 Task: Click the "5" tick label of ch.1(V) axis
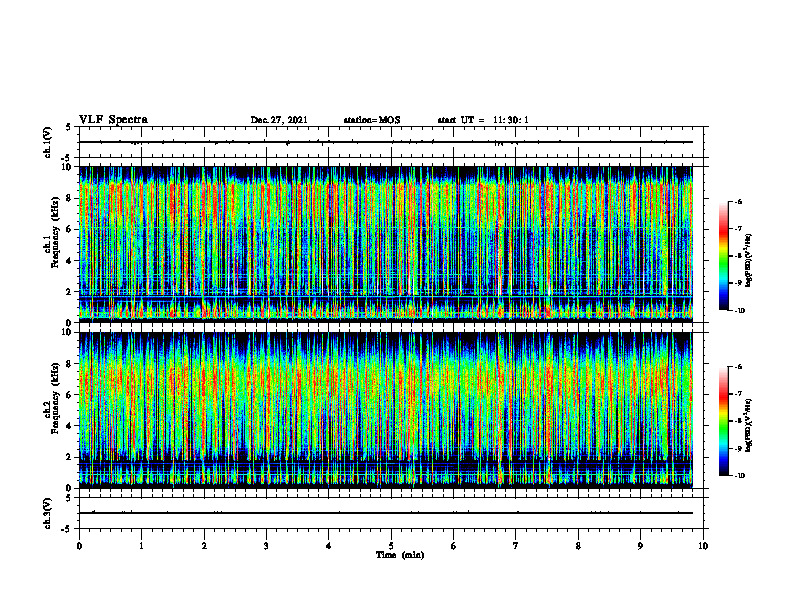(x=69, y=127)
